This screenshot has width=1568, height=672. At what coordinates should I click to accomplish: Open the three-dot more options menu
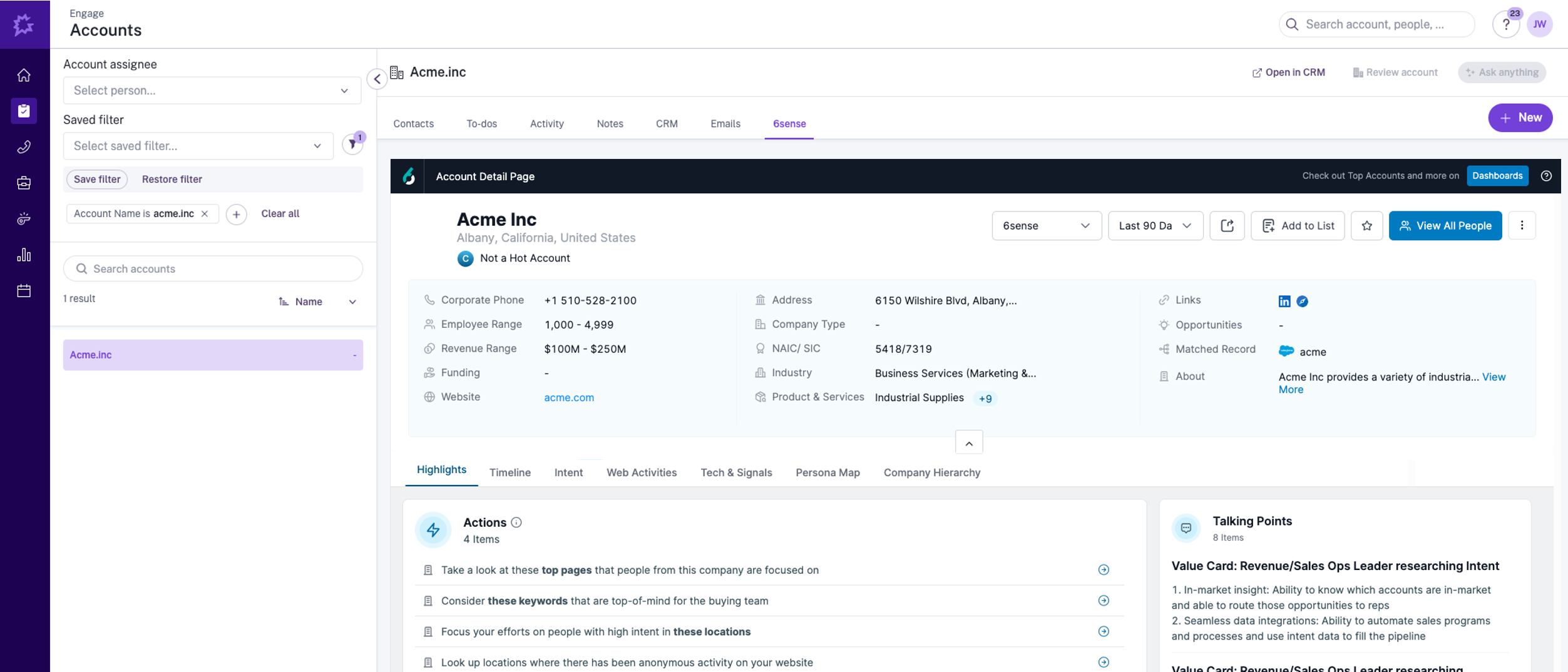click(x=1522, y=226)
